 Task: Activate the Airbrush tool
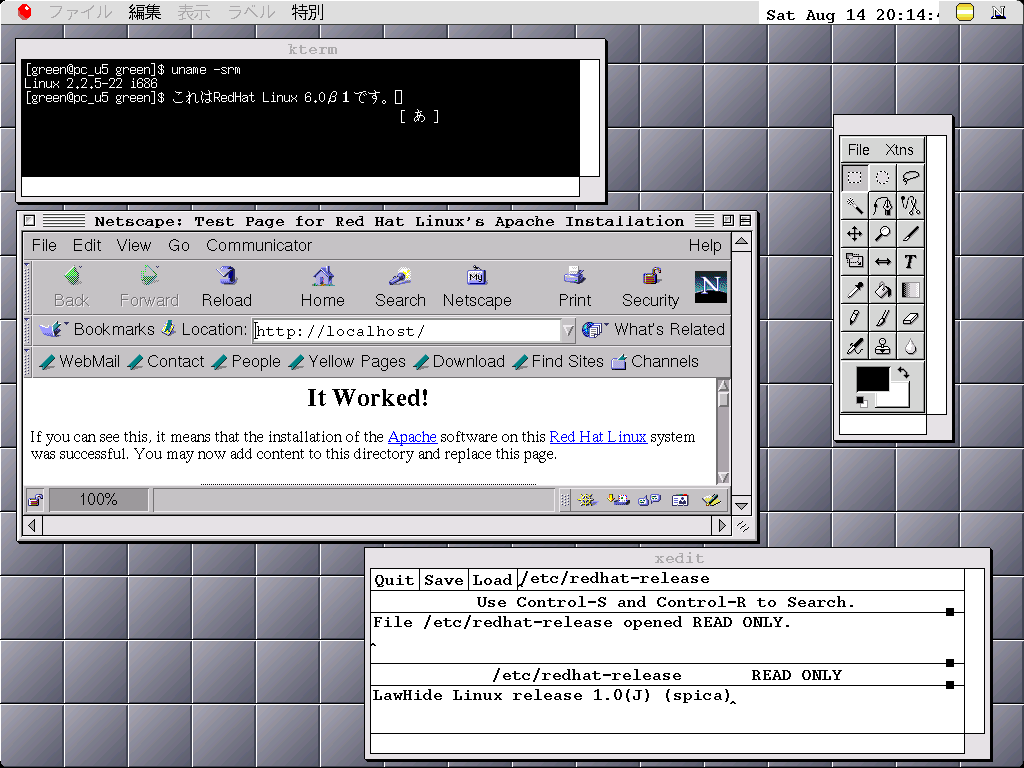point(854,346)
